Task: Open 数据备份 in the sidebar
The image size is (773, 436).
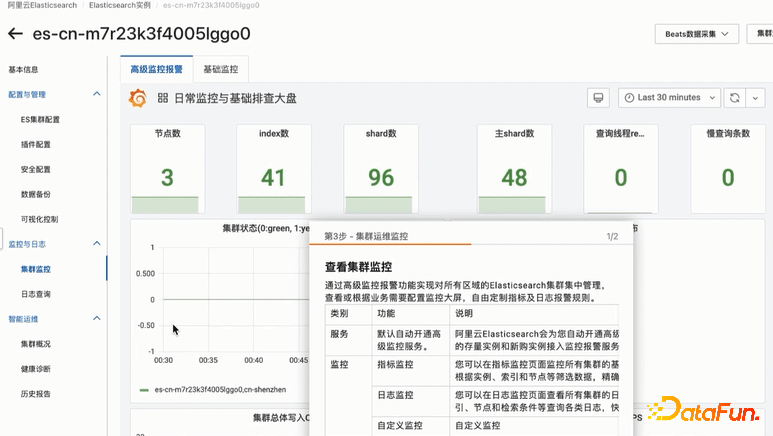Action: coord(35,194)
